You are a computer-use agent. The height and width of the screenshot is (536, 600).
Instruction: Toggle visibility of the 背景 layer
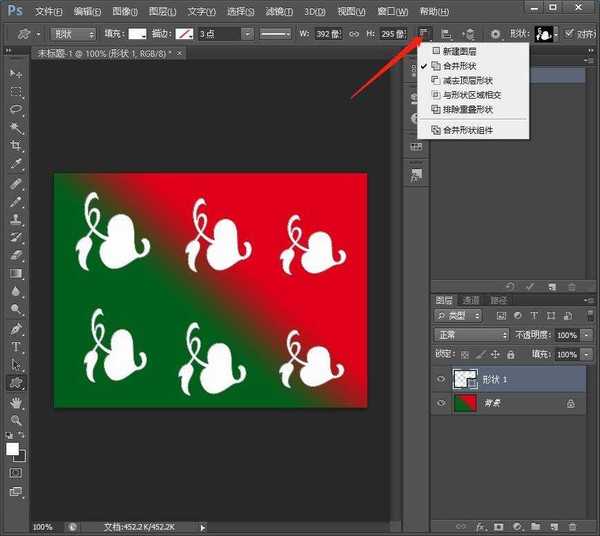[x=441, y=403]
